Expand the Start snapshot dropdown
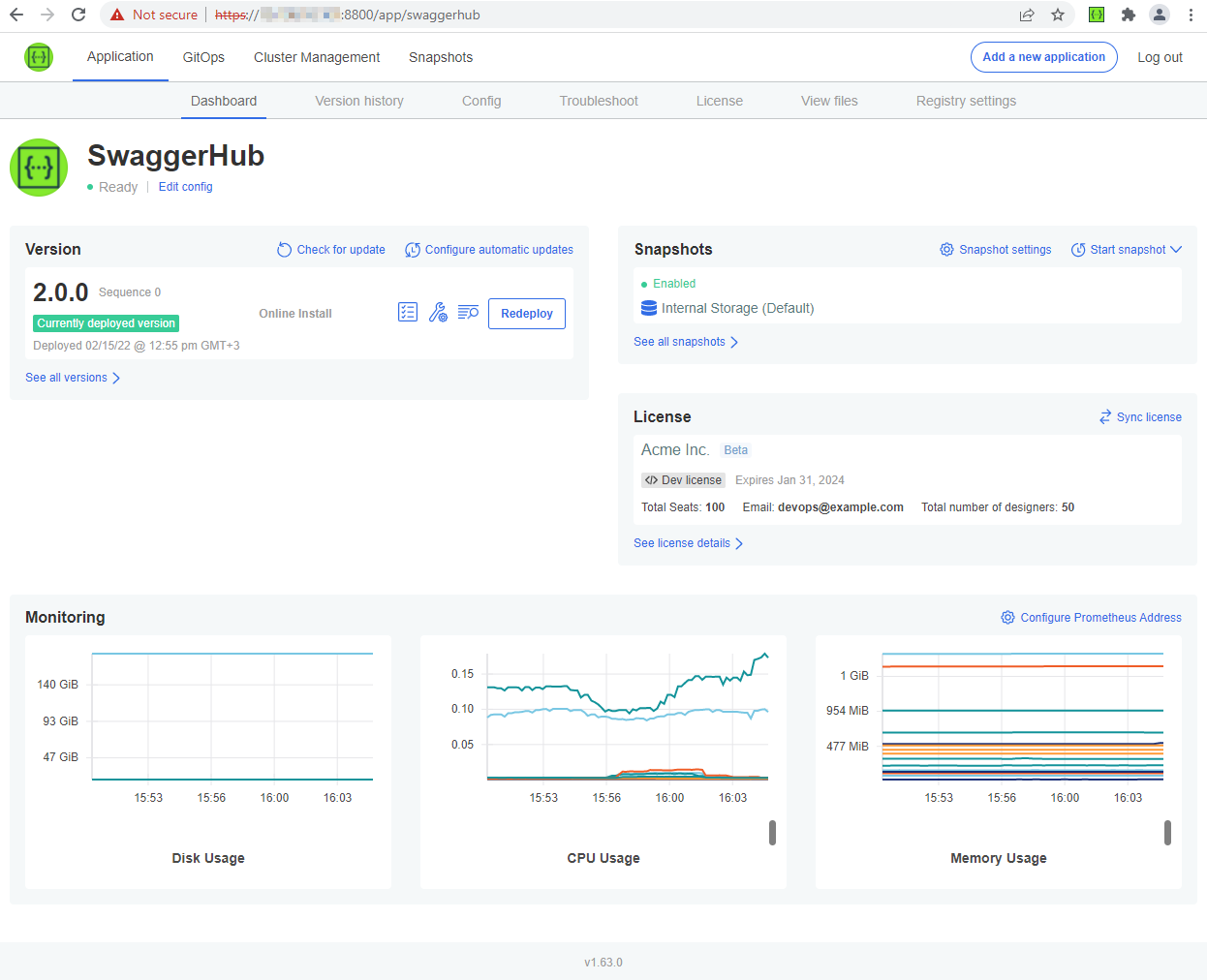1207x980 pixels. (x=1176, y=249)
